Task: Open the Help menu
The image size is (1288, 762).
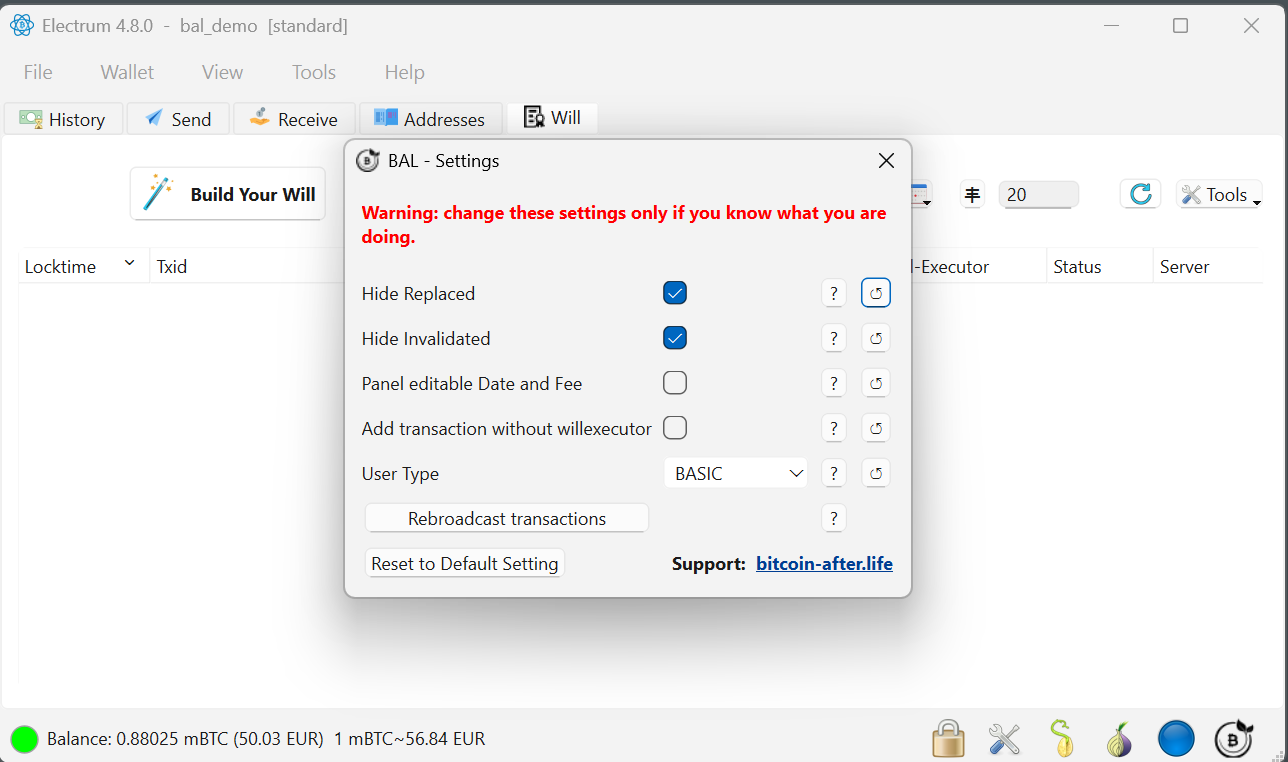Action: coord(405,72)
